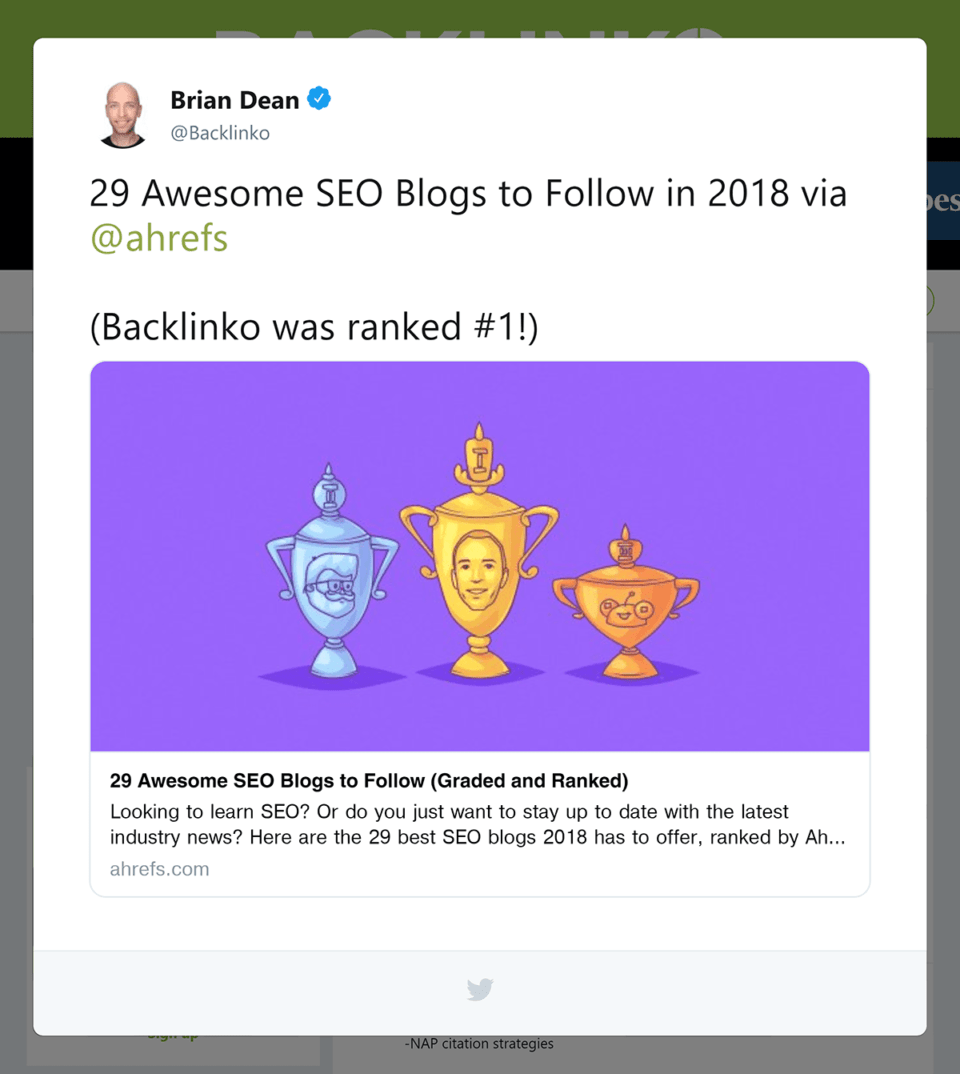The width and height of the screenshot is (960, 1074).
Task: Click the @Backlinko handle text
Action: click(219, 132)
